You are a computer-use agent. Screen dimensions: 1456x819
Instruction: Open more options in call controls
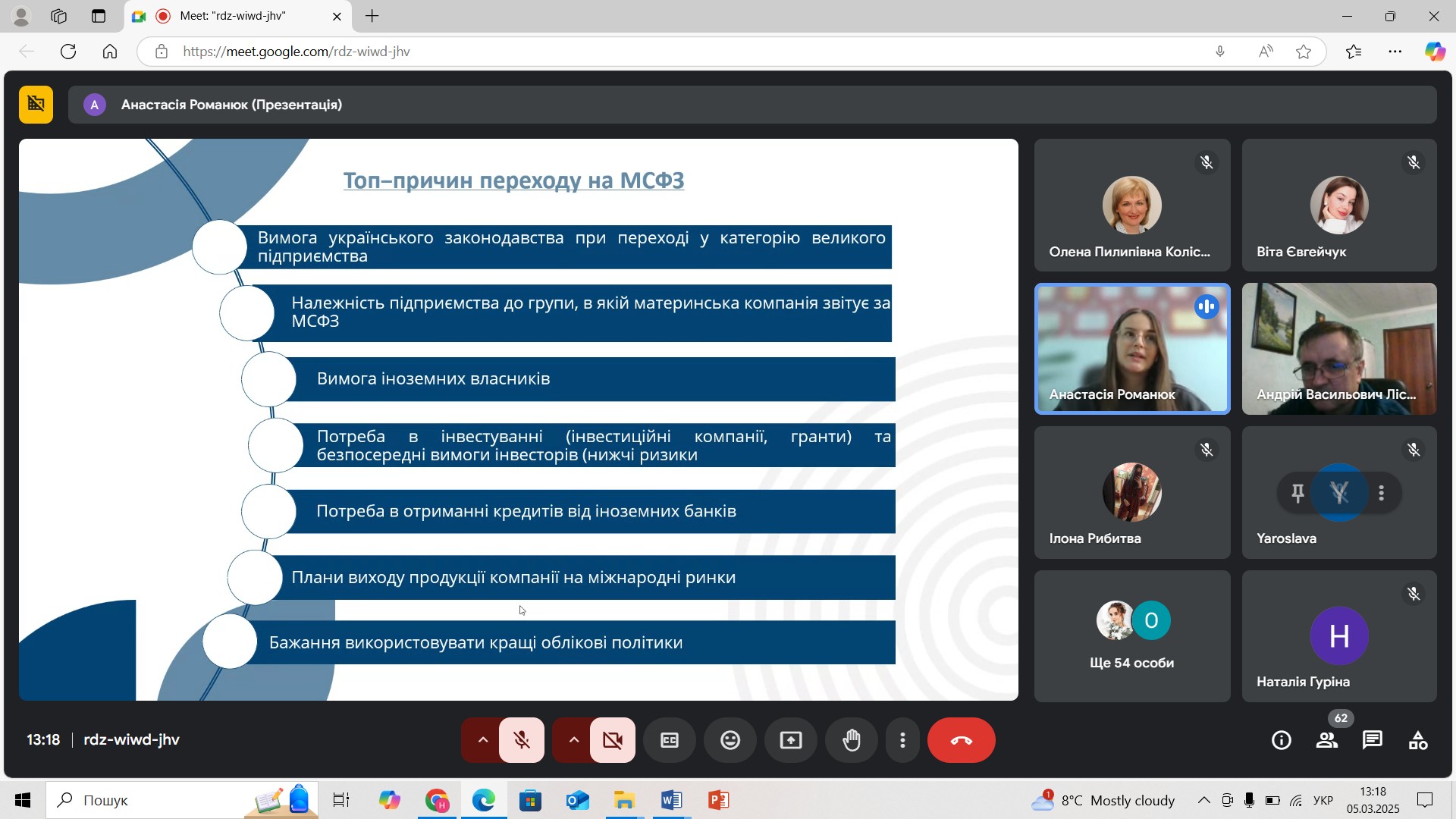902,740
